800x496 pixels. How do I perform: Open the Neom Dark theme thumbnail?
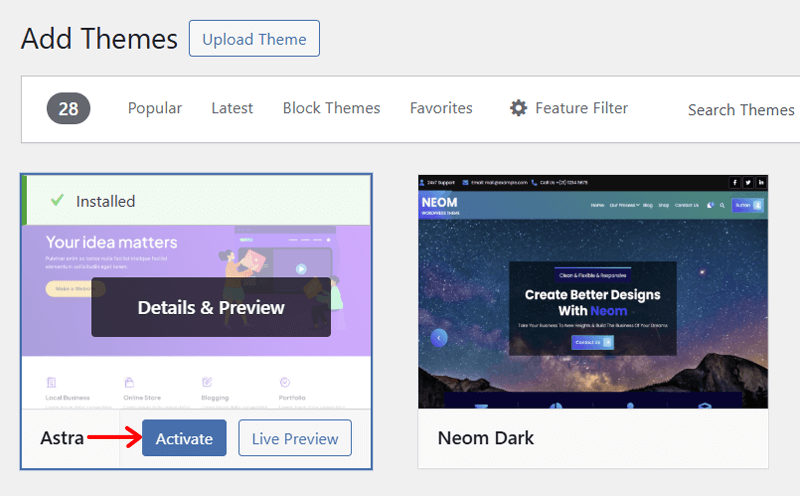[593, 291]
